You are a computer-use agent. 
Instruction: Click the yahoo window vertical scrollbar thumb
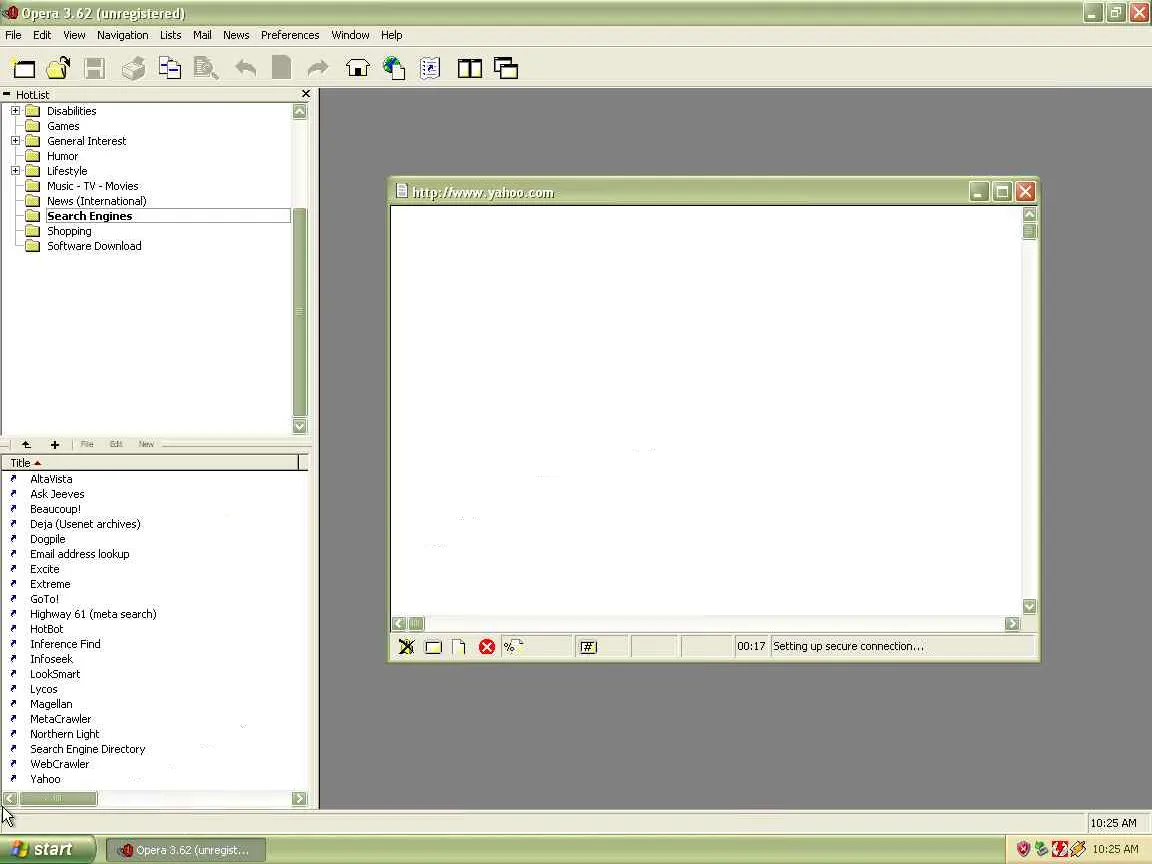click(x=1029, y=231)
